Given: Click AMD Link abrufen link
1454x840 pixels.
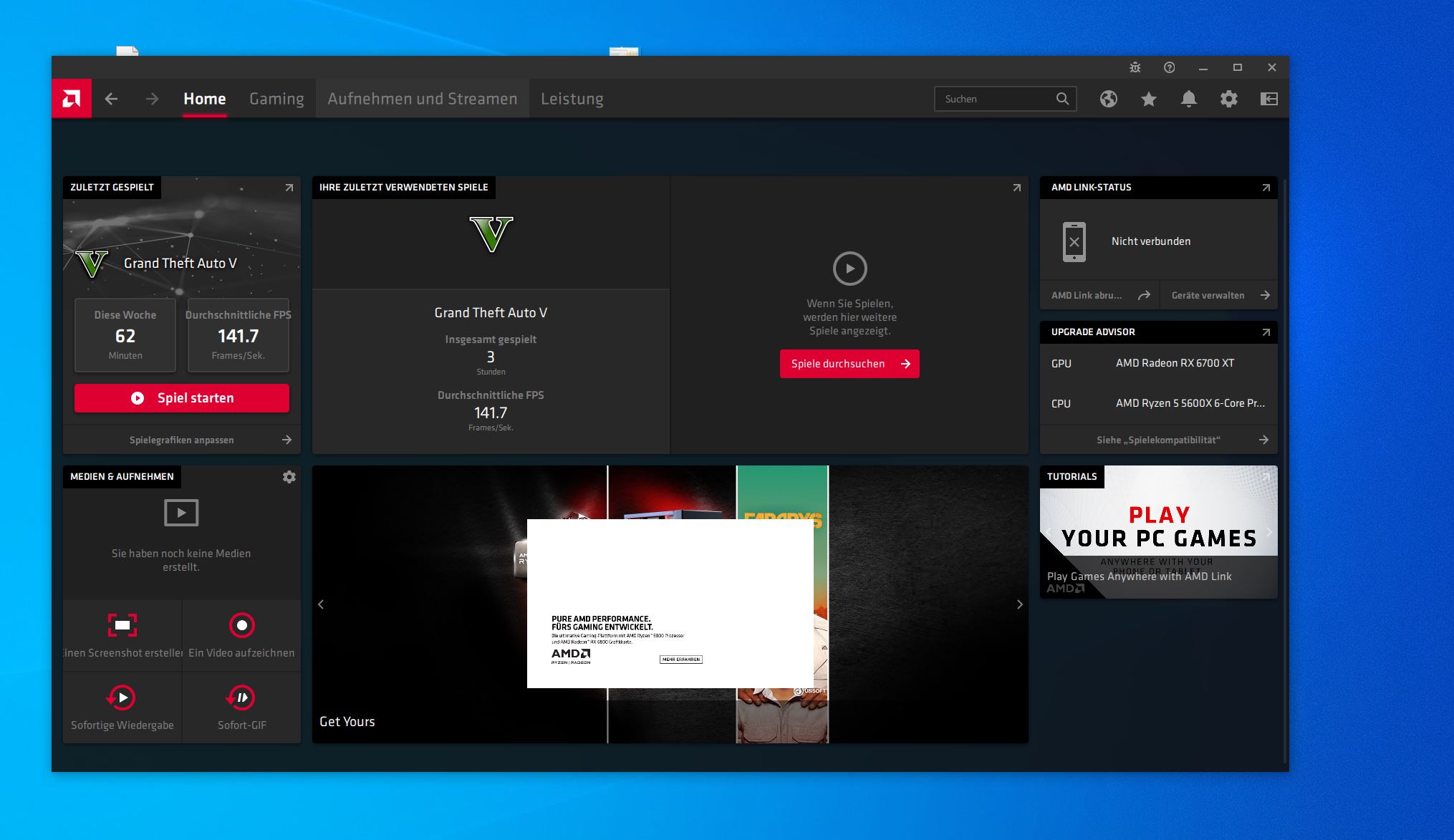Looking at the screenshot, I should click(1099, 295).
